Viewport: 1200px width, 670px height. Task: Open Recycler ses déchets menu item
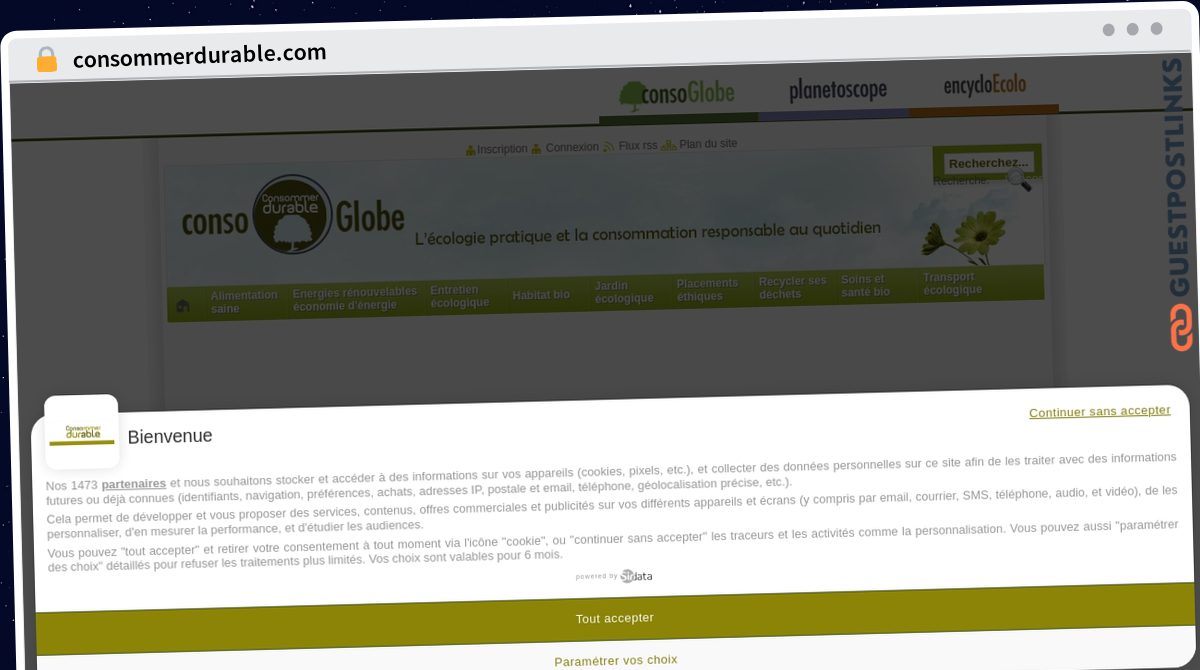[x=793, y=288]
